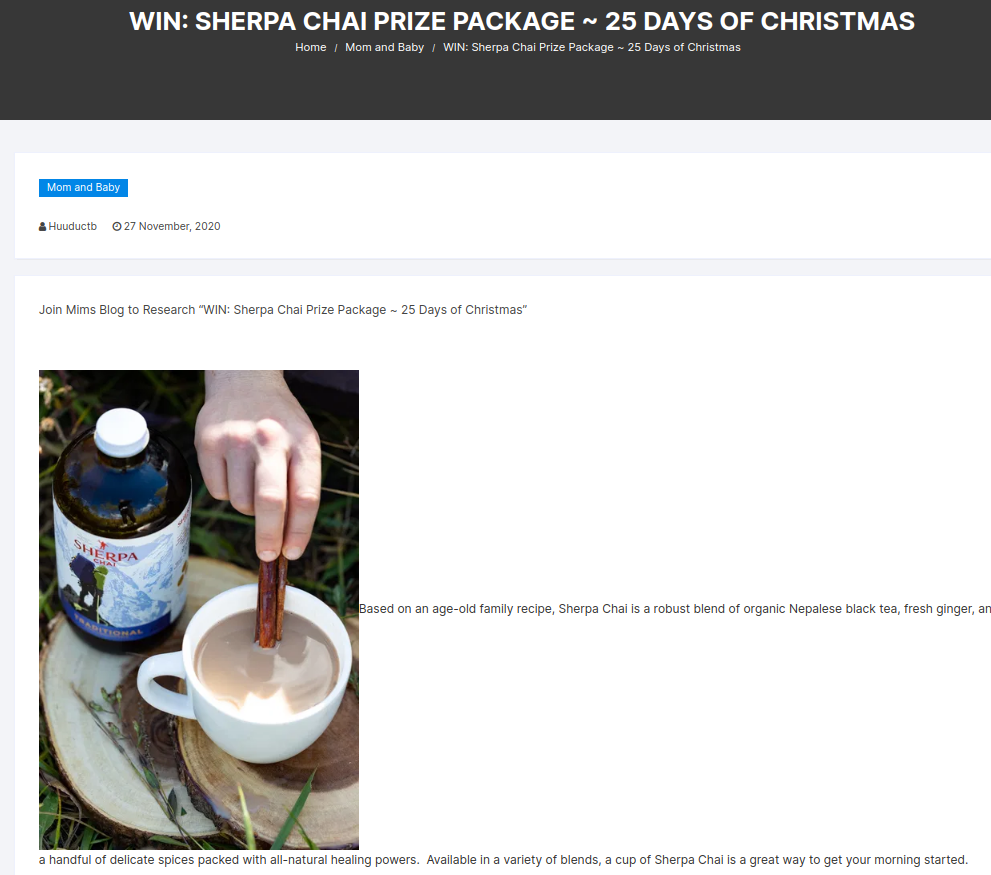
Task: Open the 27 November, 2020 date link
Action: coord(172,226)
